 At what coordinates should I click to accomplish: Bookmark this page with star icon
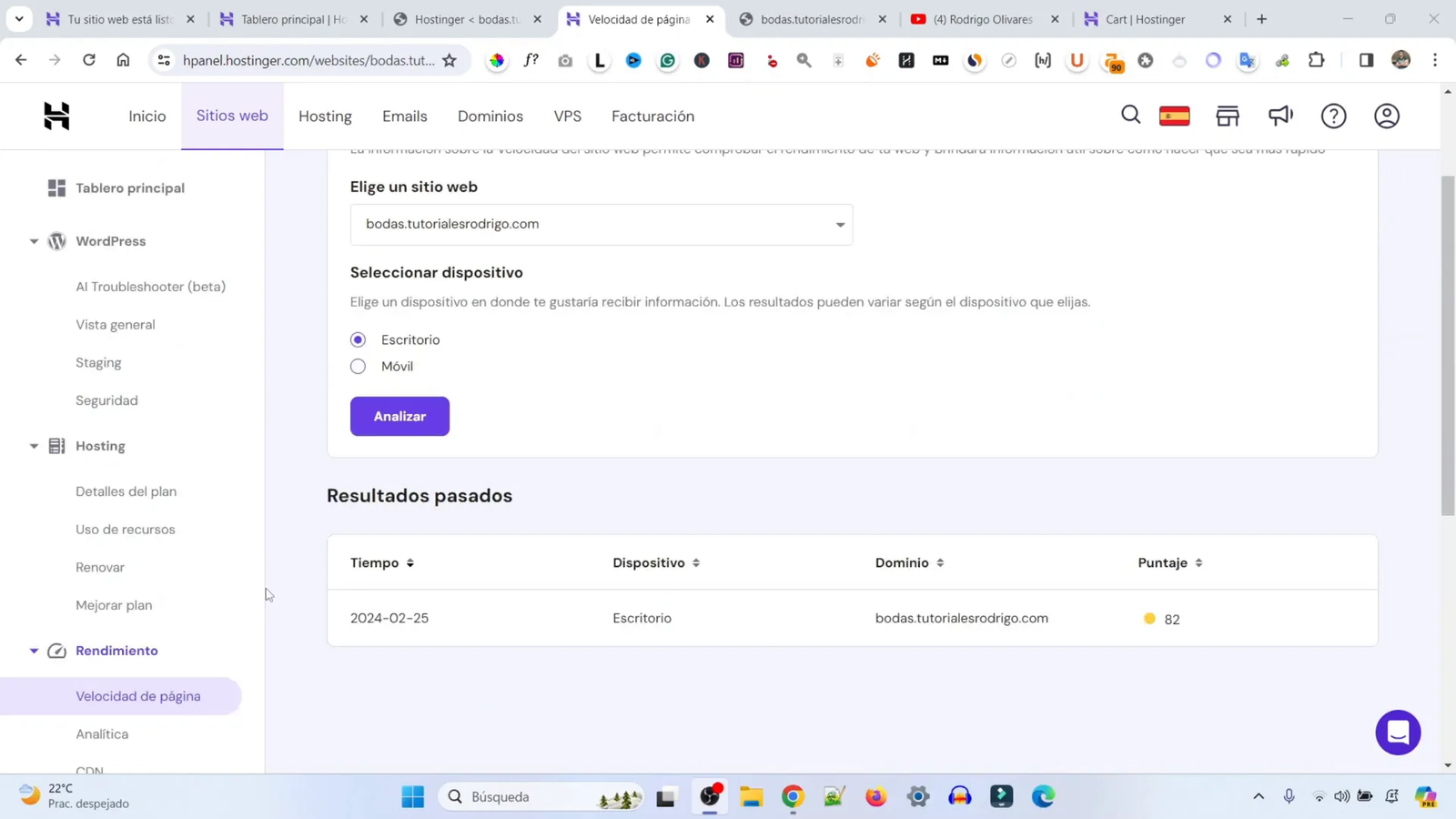[450, 60]
